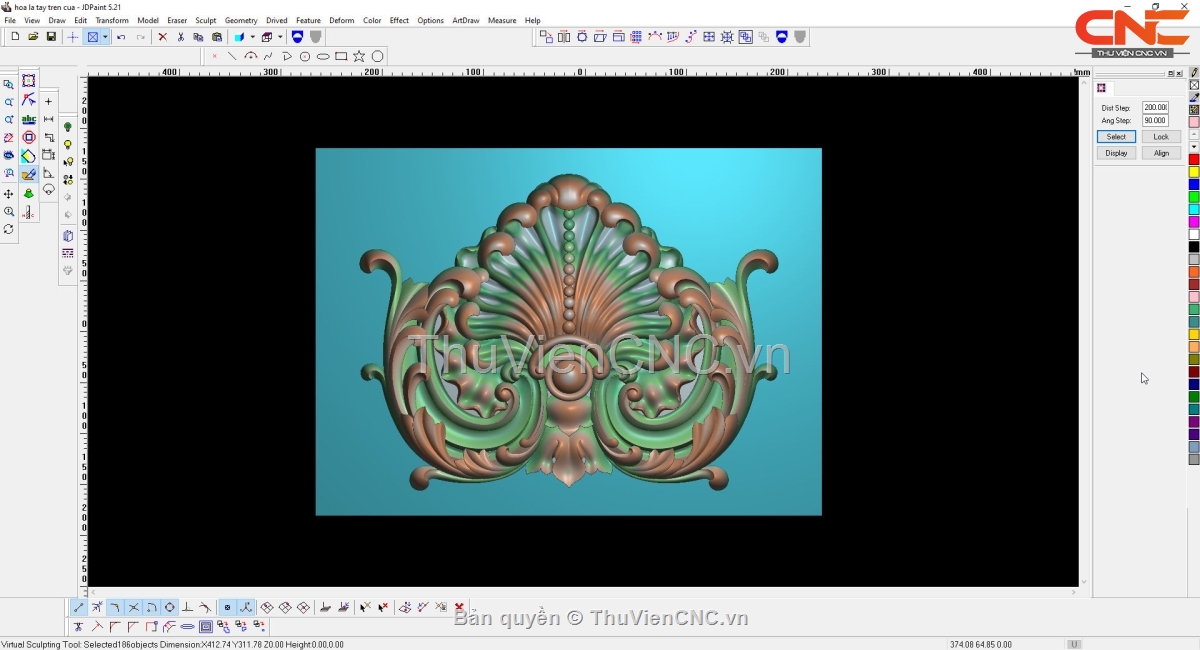Open dropdown arrow beside selection box tool
The width and height of the screenshot is (1200, 650).
105,37
